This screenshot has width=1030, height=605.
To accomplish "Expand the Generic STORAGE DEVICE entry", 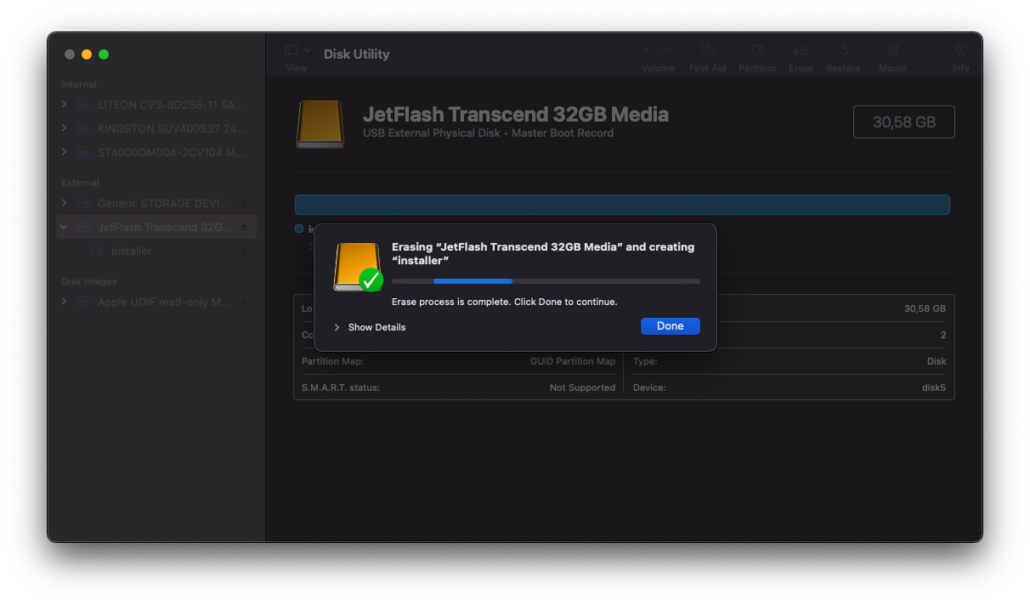I will [64, 203].
